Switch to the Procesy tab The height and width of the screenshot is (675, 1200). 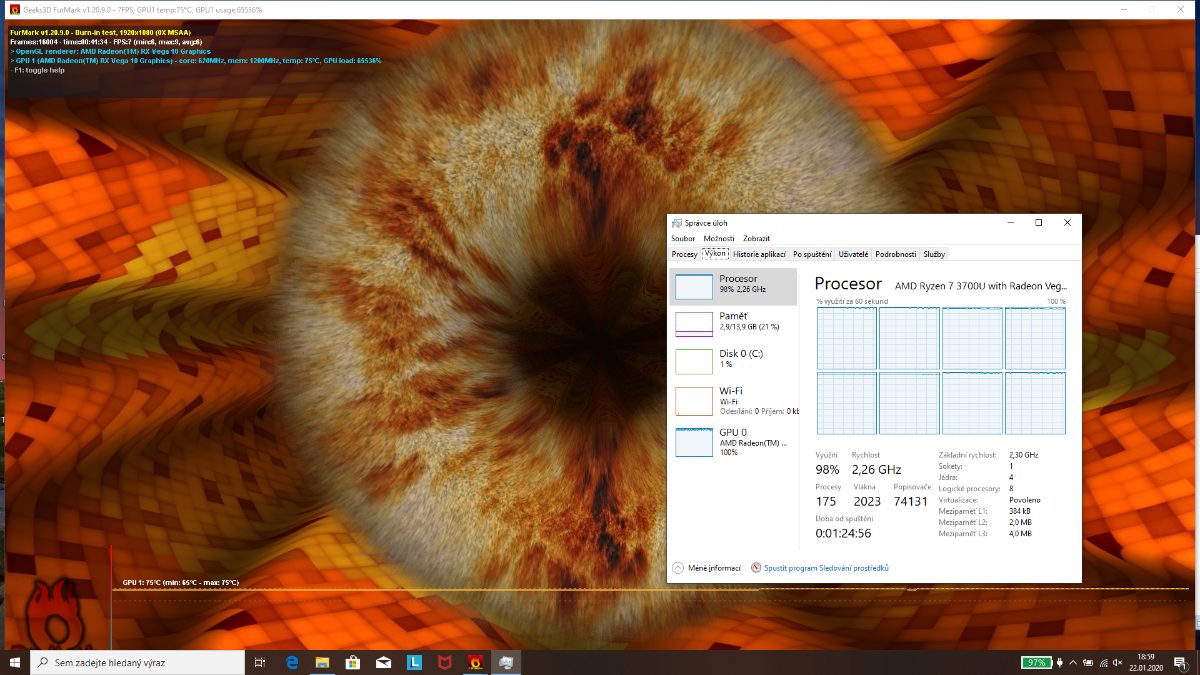click(x=685, y=254)
